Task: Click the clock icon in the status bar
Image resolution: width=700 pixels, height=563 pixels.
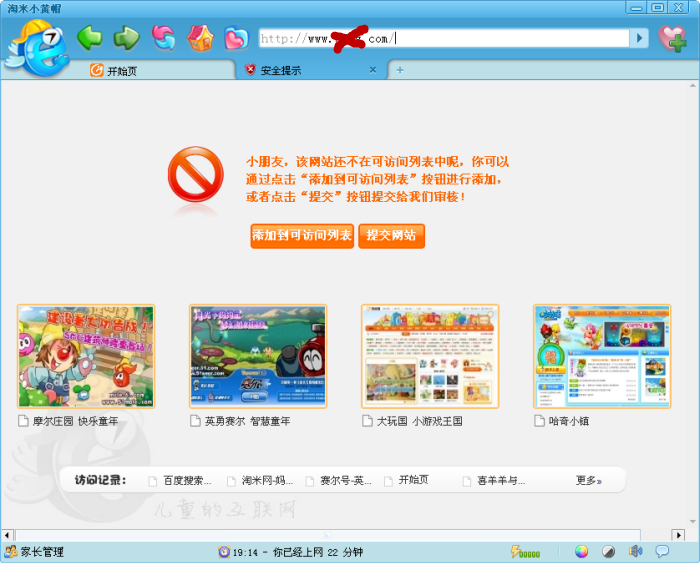Action: coord(224,552)
